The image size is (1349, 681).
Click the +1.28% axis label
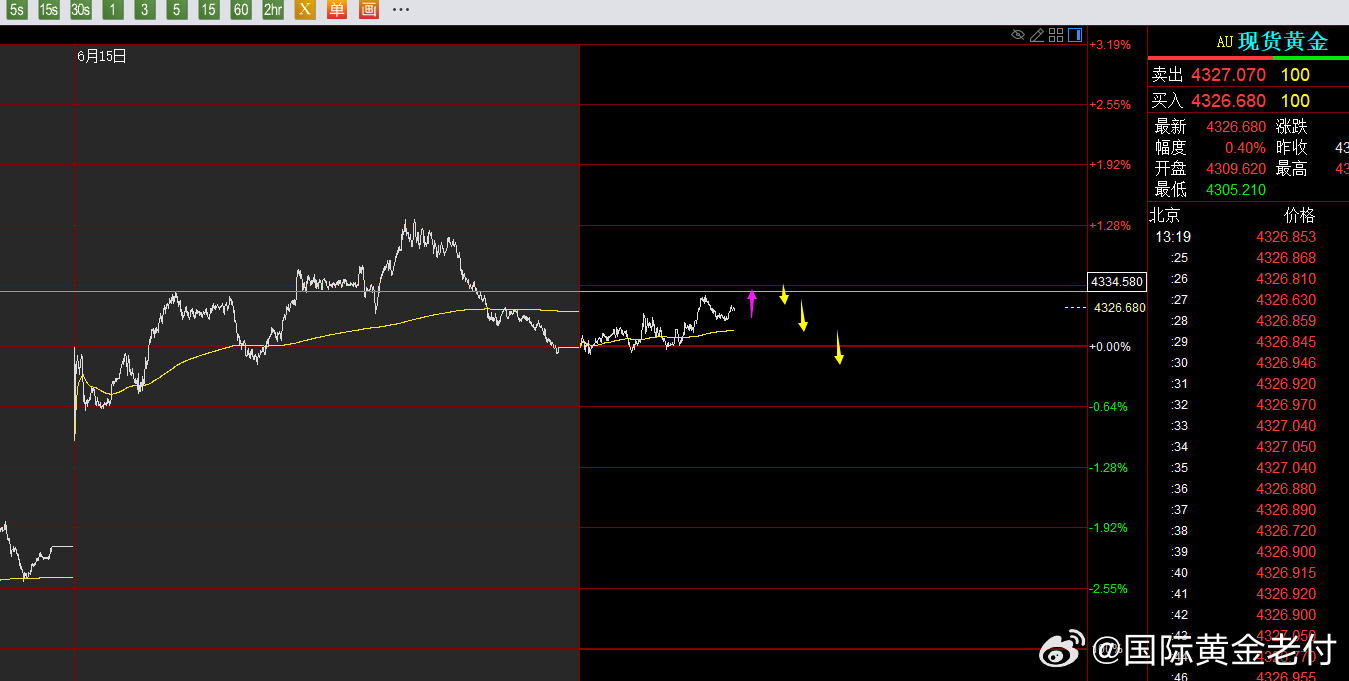pos(1110,226)
